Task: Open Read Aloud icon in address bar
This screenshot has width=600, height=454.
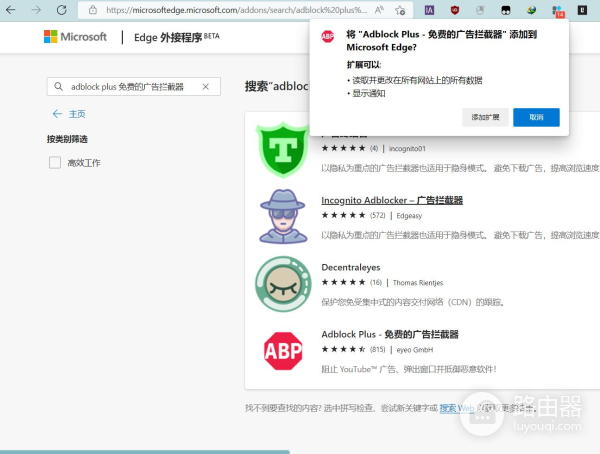Action: coord(379,10)
